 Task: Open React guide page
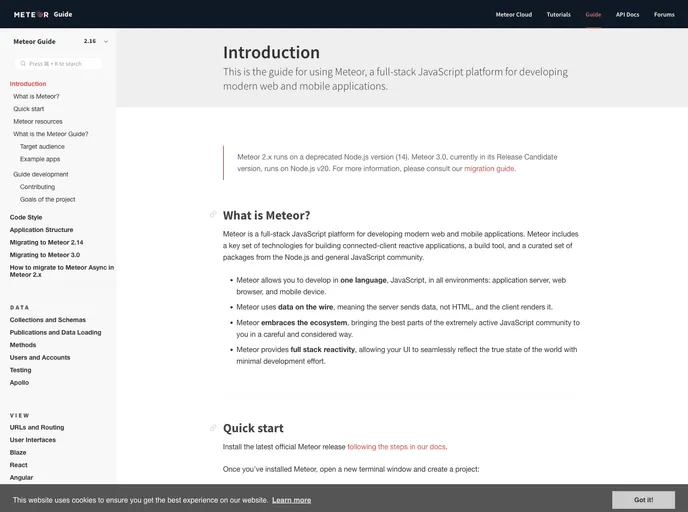18,465
